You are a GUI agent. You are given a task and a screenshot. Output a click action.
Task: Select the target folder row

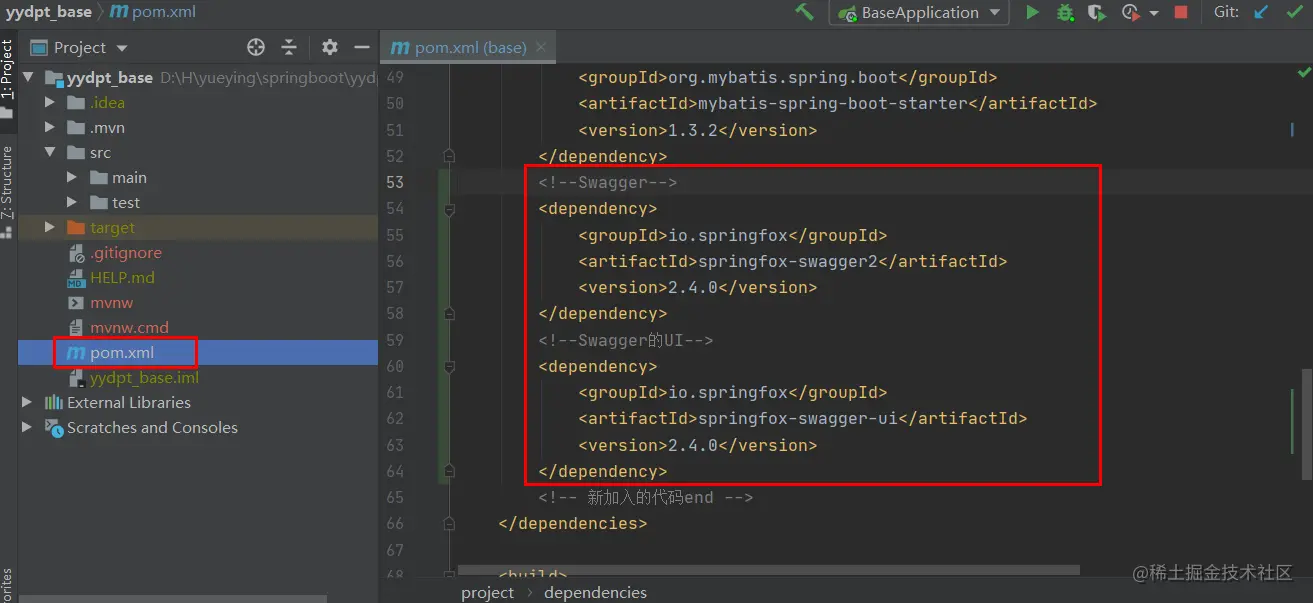[x=198, y=227]
